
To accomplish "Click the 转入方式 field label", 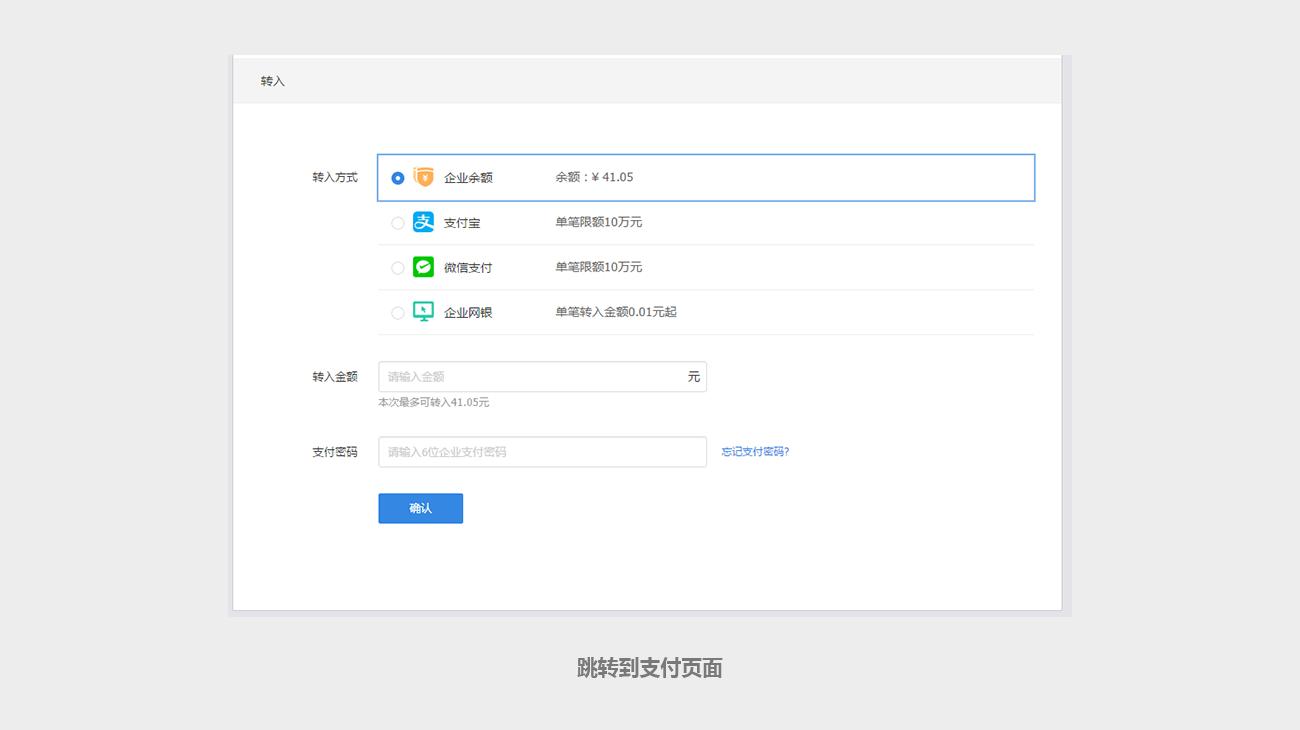I will pos(335,177).
